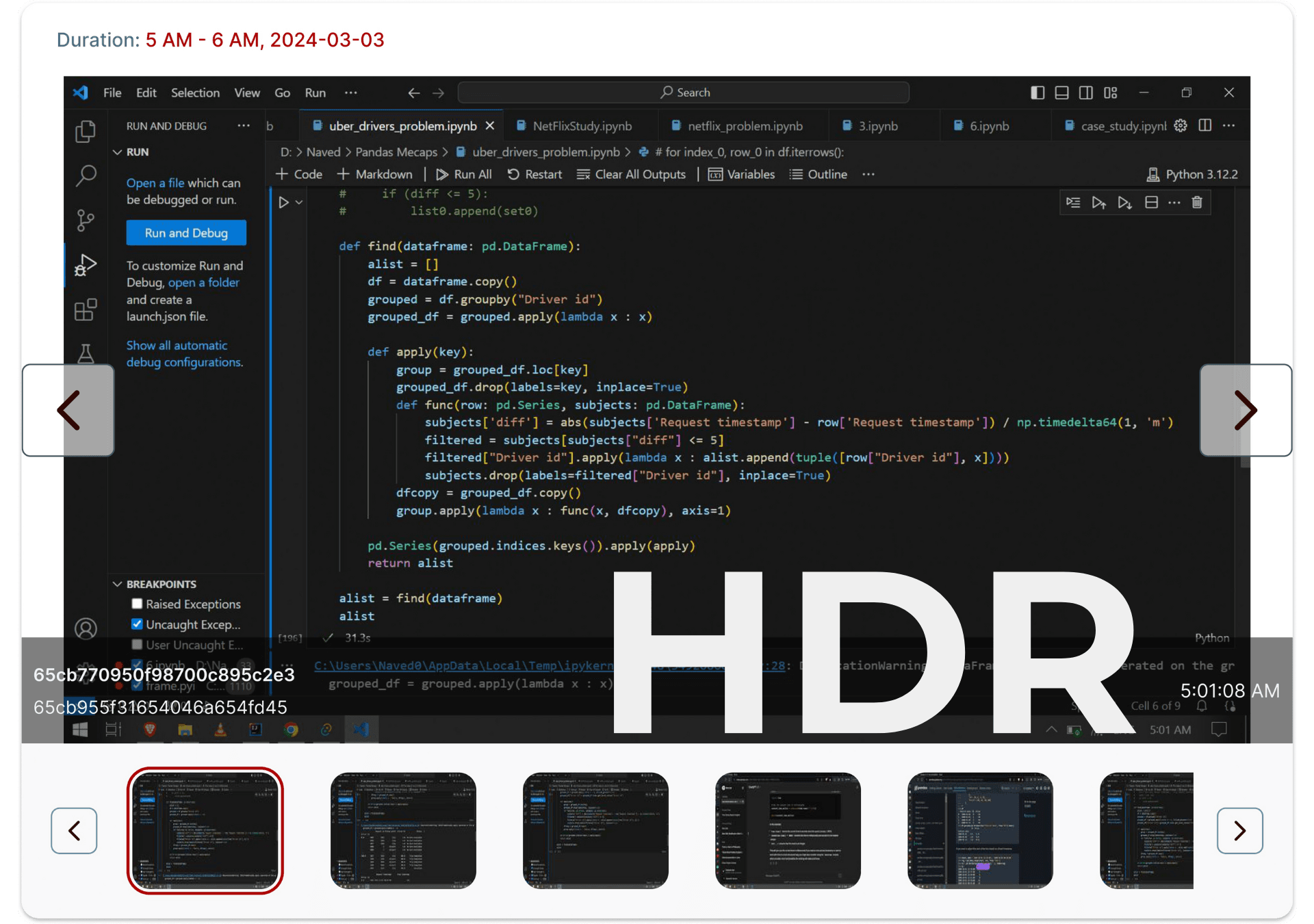Screen dimensions: 1314x924
Task: Open the Extensions view
Action: pyautogui.click(x=86, y=309)
